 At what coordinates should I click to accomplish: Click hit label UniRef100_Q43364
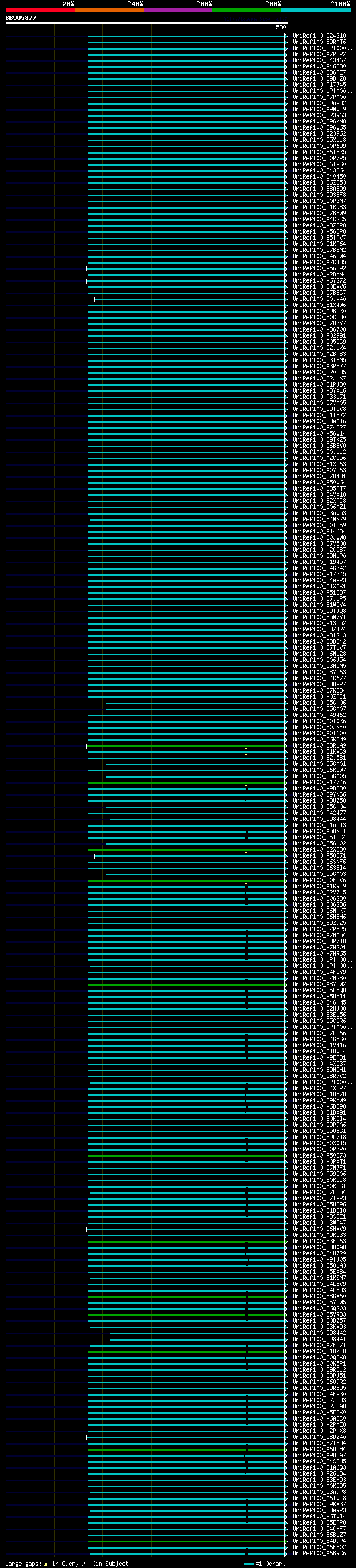coord(319,170)
